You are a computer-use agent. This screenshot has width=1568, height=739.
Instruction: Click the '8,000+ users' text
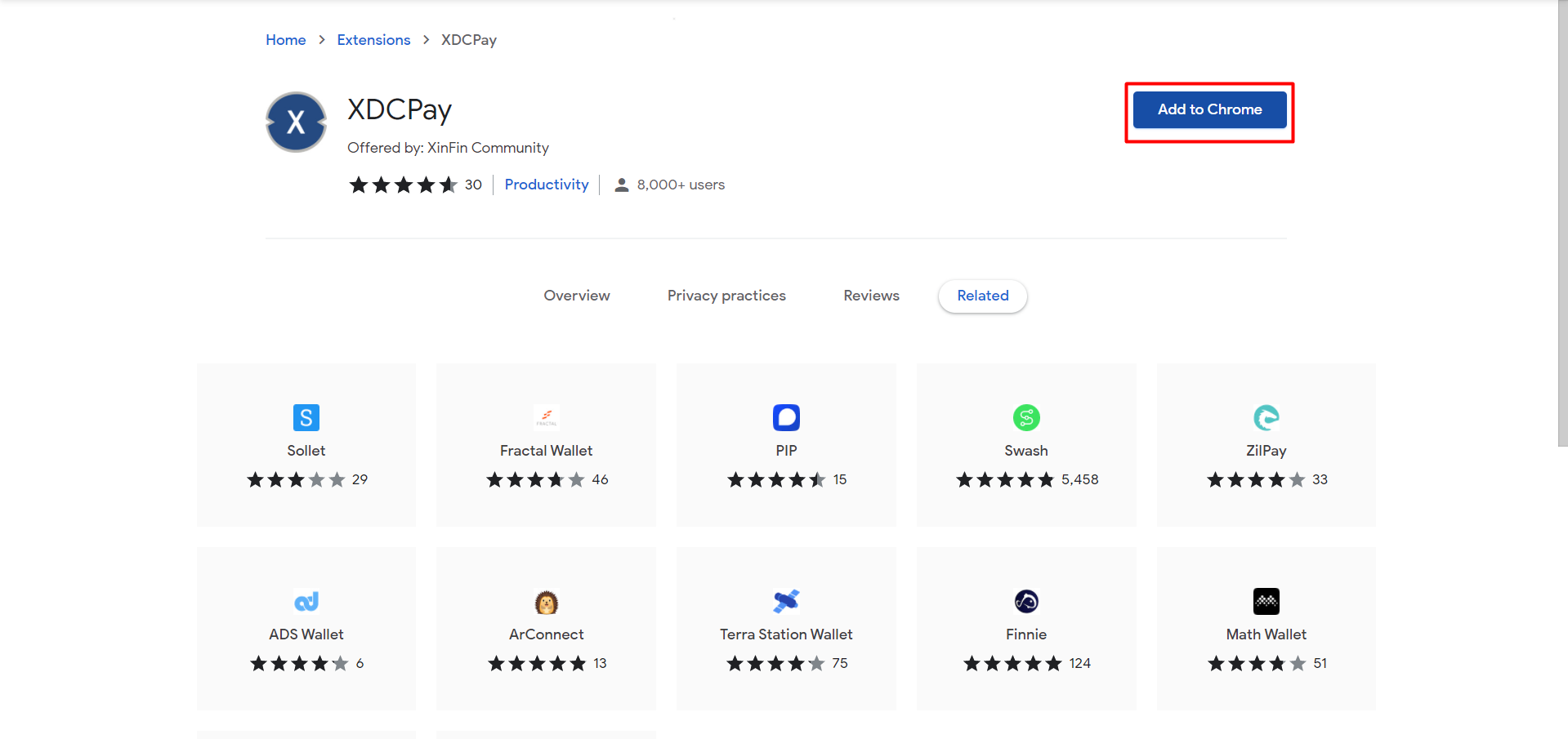(681, 185)
